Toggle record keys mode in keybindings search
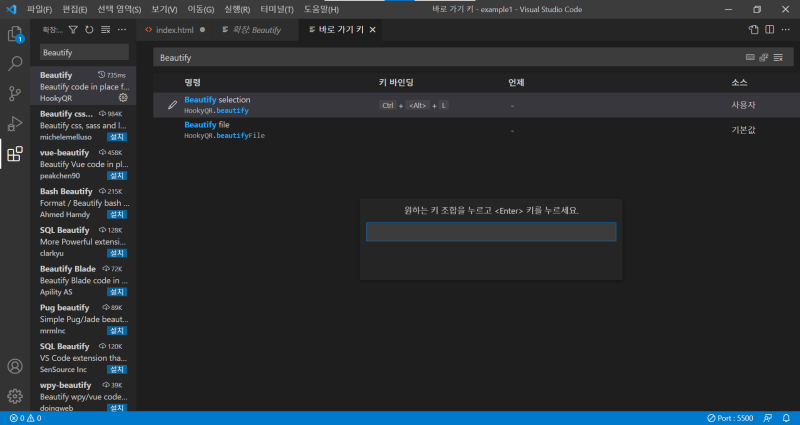This screenshot has width=800, height=425. pos(750,58)
